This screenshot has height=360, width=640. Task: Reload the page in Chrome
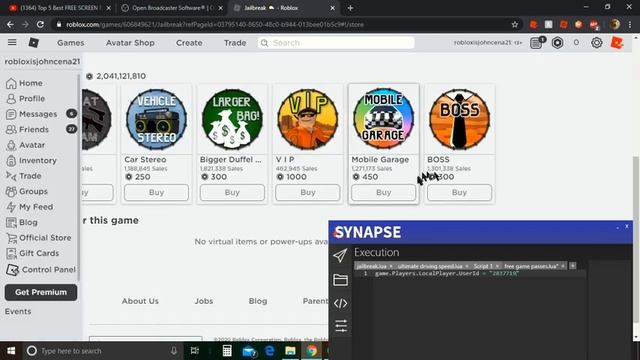[x=40, y=24]
